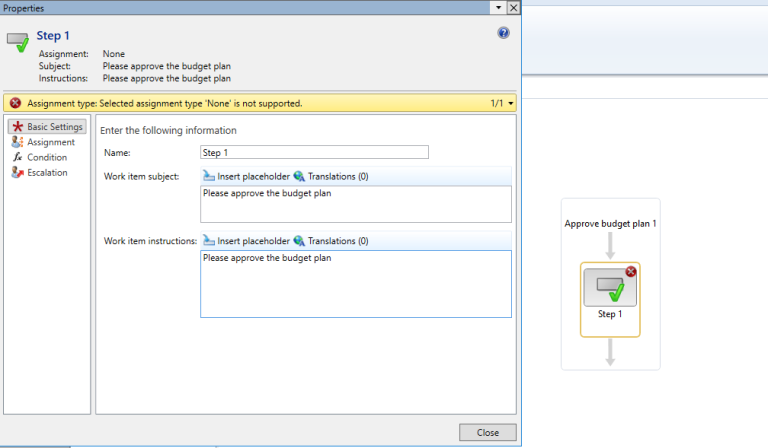Screen dimensions: 768x448
Task: Select the Basic Settings section
Action: (47, 127)
